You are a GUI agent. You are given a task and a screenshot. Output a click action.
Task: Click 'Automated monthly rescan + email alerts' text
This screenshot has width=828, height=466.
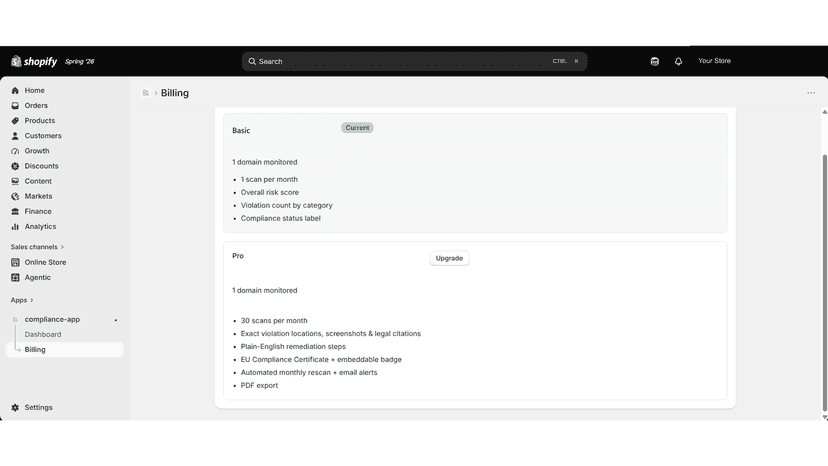(x=309, y=372)
